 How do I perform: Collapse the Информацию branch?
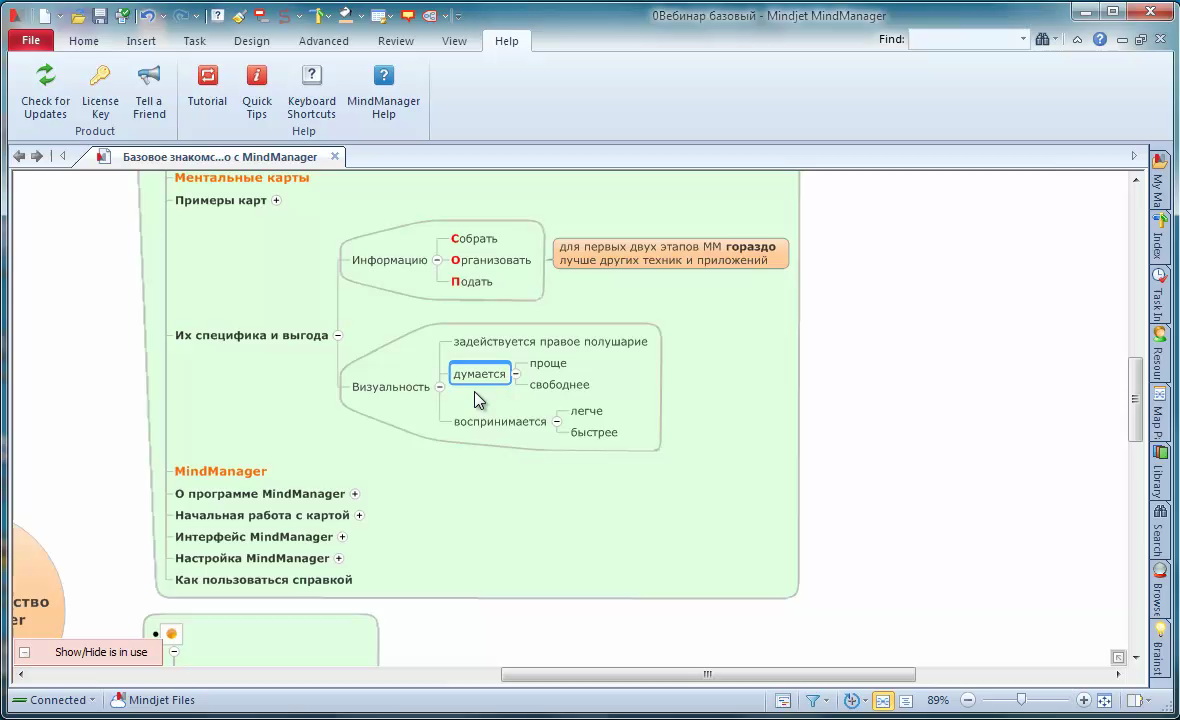[x=436, y=260]
